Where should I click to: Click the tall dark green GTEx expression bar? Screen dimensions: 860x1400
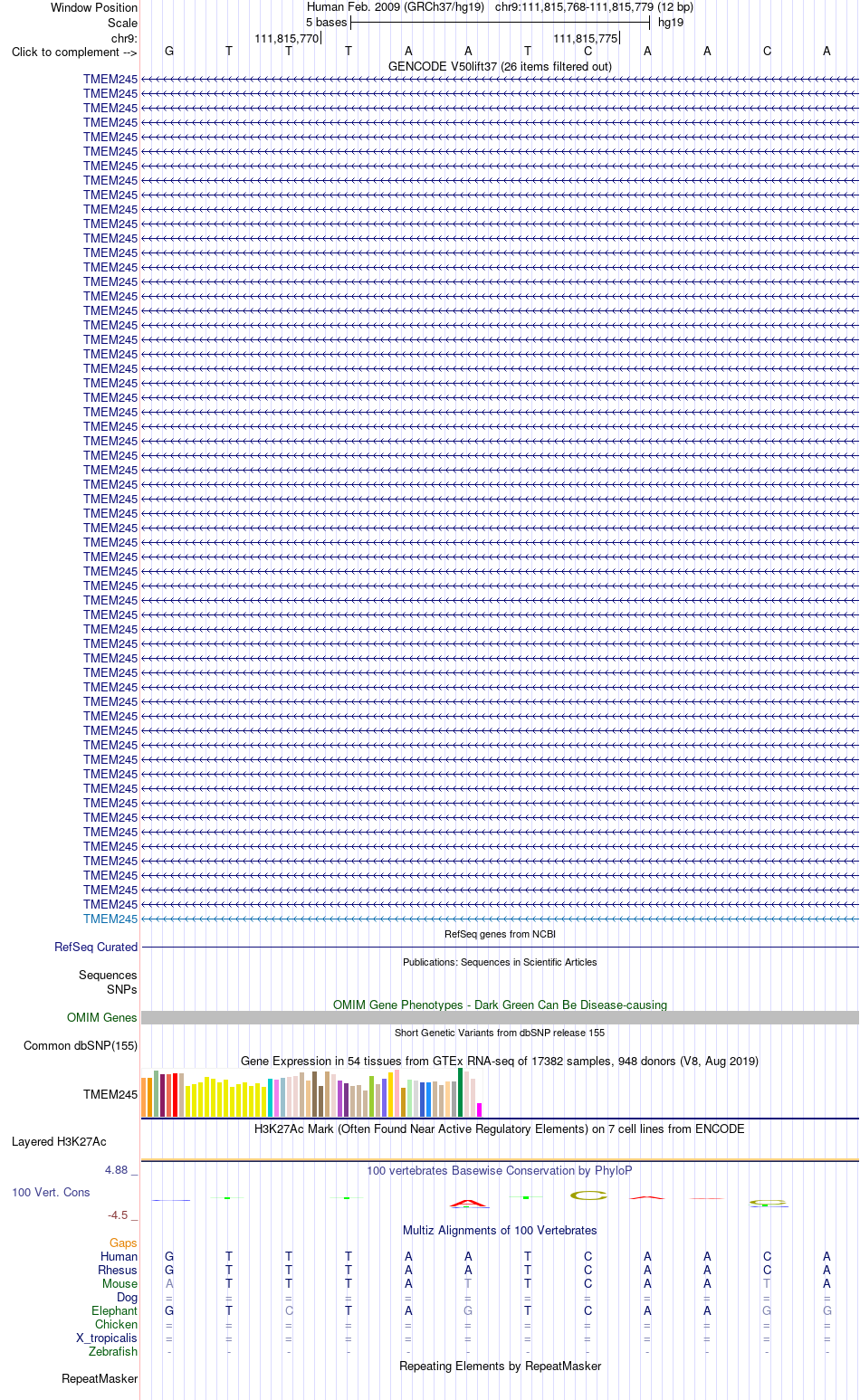(461, 1092)
